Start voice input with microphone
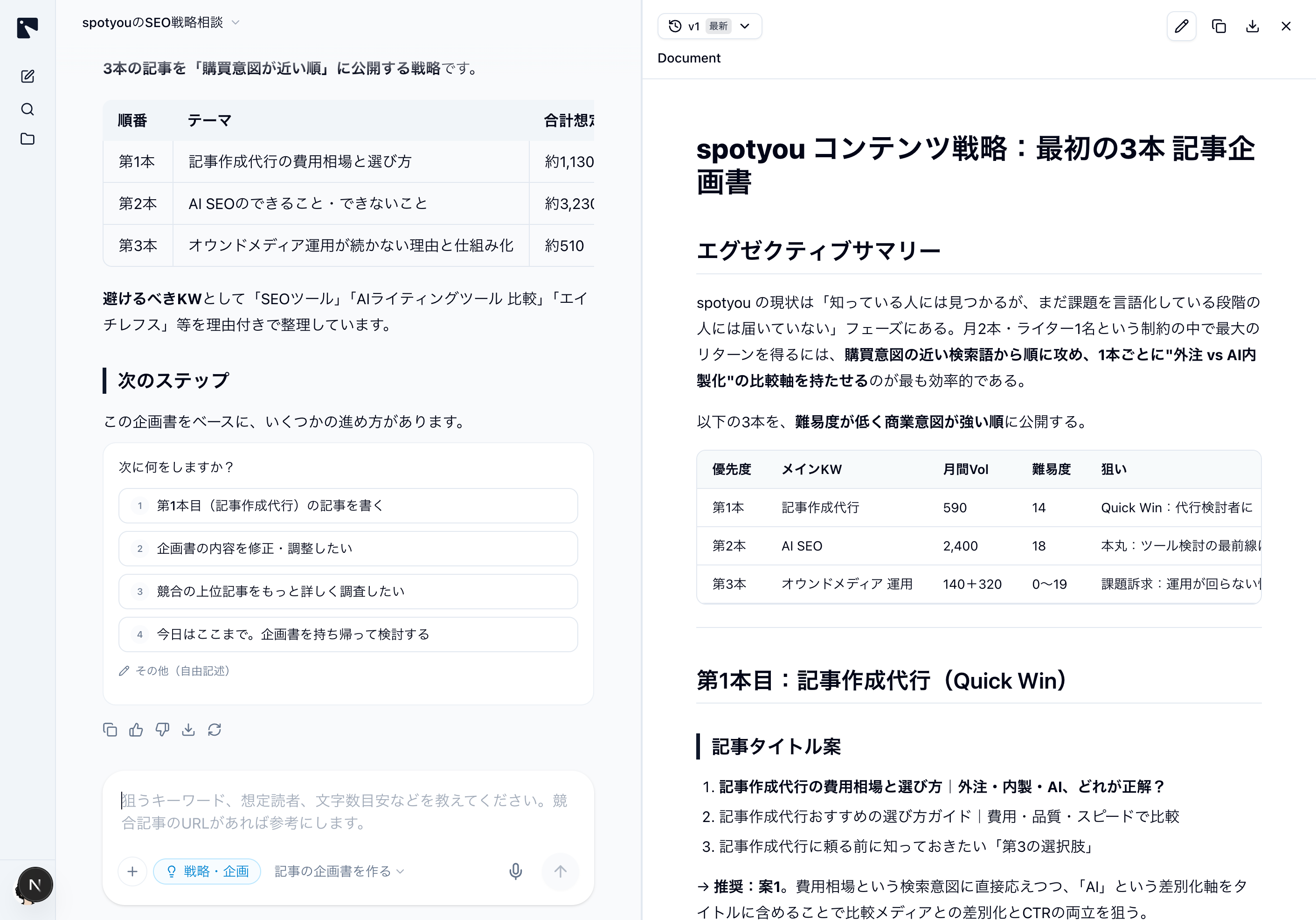Image resolution: width=1316 pixels, height=920 pixels. tap(515, 871)
